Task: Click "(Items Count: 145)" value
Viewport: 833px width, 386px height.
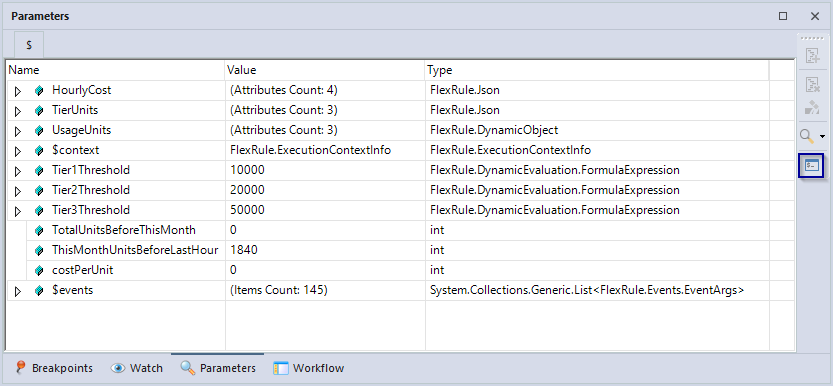Action: (x=279, y=290)
